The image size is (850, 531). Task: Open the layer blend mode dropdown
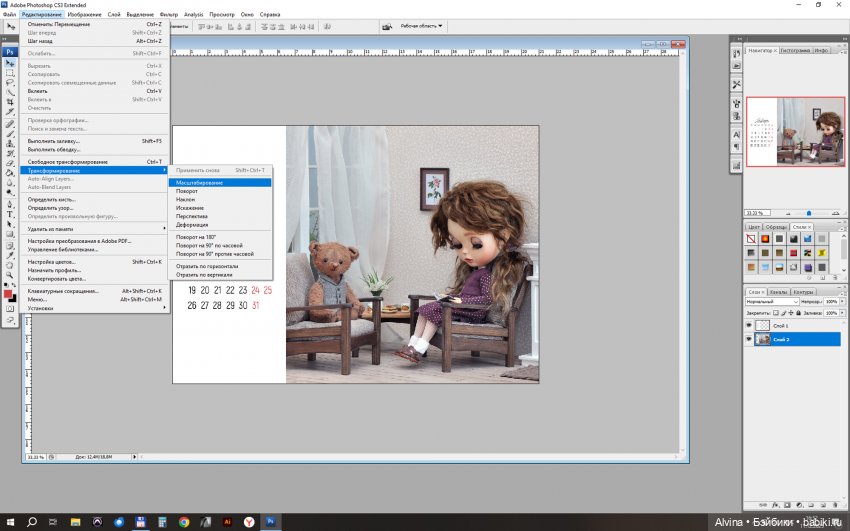[772, 301]
